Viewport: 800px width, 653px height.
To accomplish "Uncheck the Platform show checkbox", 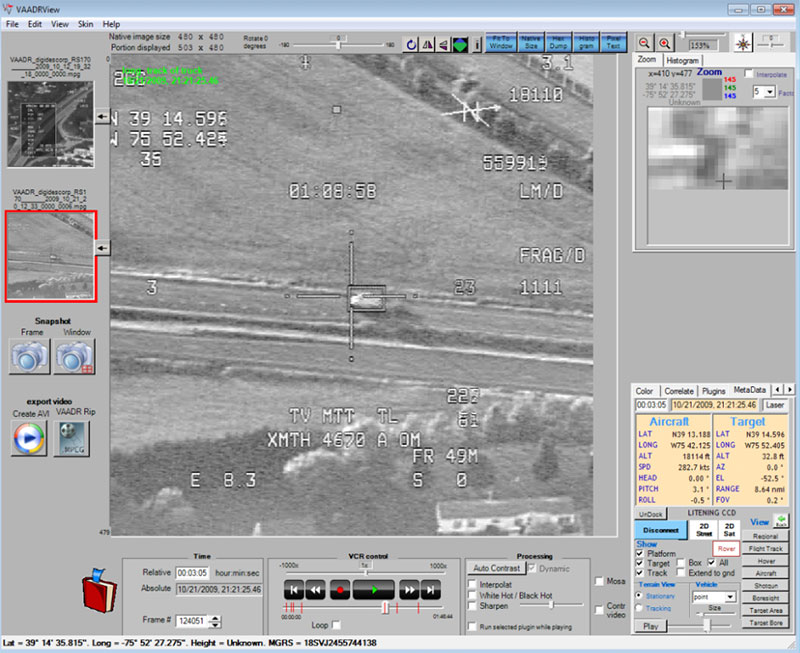I will click(640, 553).
